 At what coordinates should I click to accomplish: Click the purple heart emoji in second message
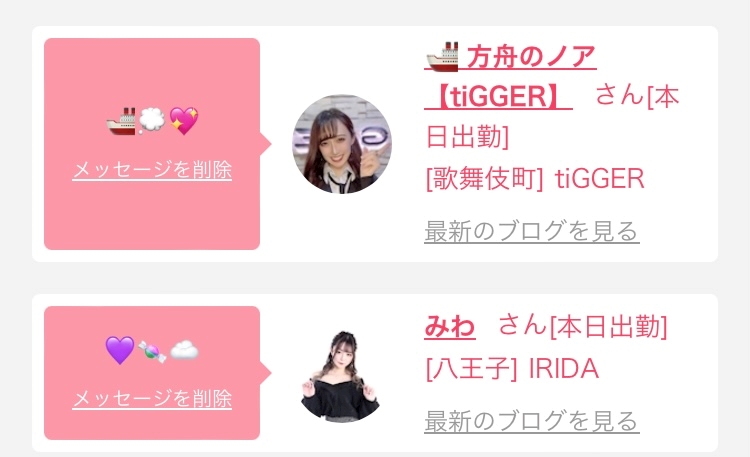point(120,350)
